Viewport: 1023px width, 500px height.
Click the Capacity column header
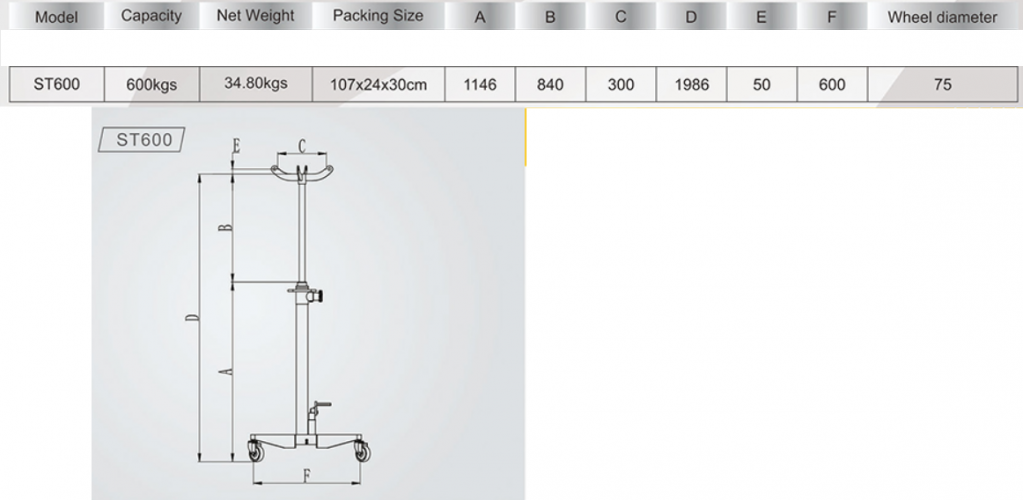[151, 16]
